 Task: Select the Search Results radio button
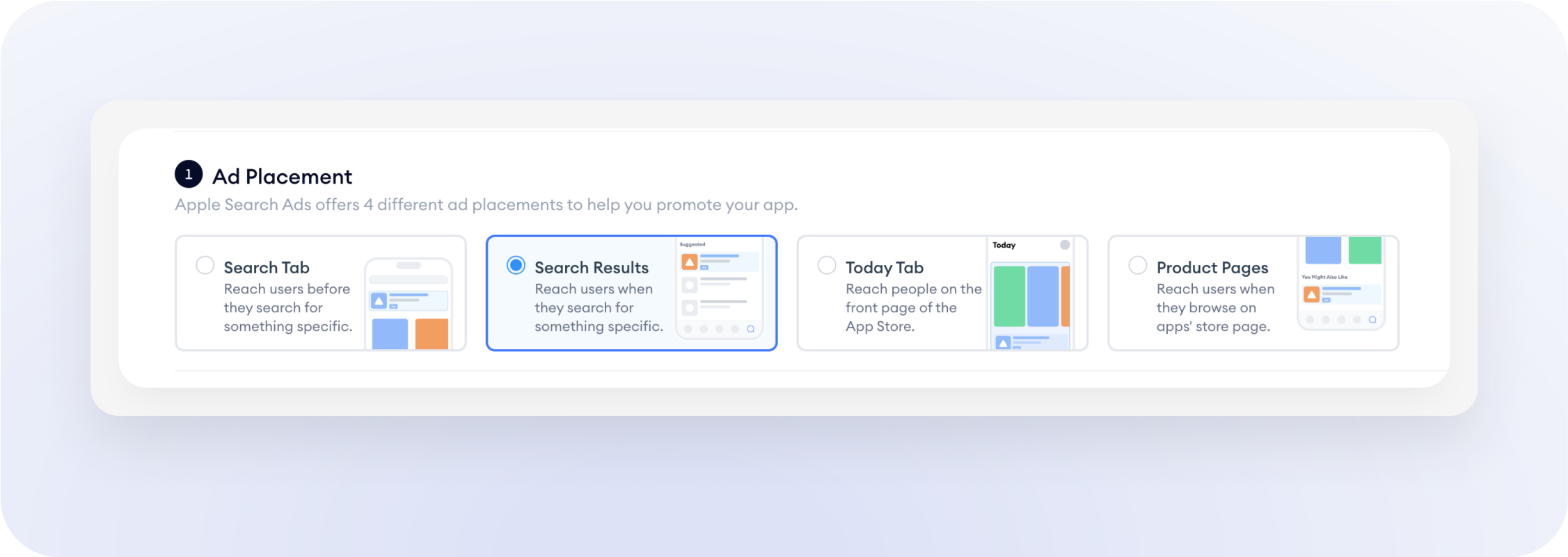click(x=516, y=265)
